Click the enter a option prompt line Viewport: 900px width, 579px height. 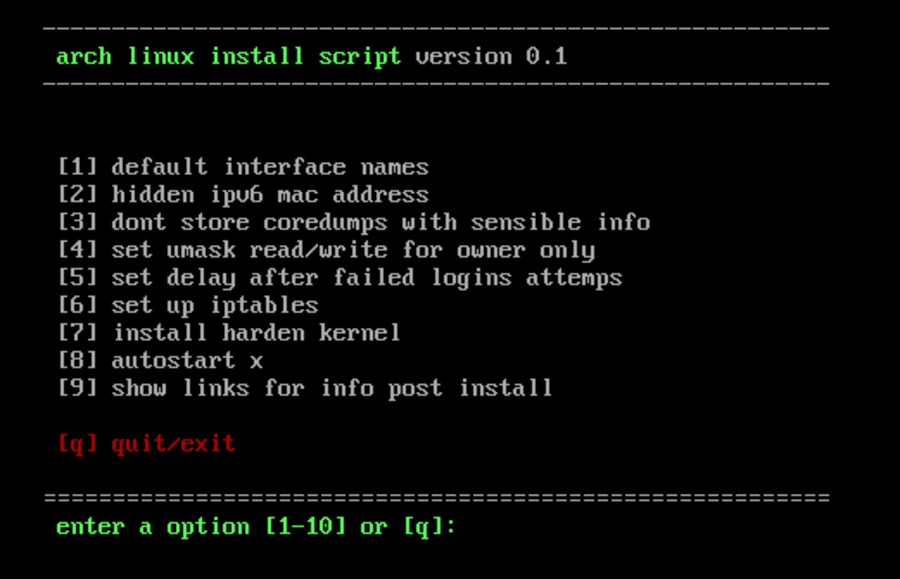256,527
